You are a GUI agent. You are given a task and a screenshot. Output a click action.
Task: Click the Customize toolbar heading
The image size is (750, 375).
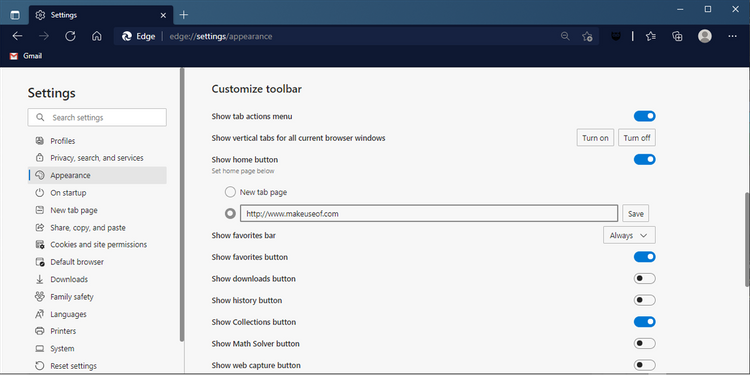[x=256, y=89]
